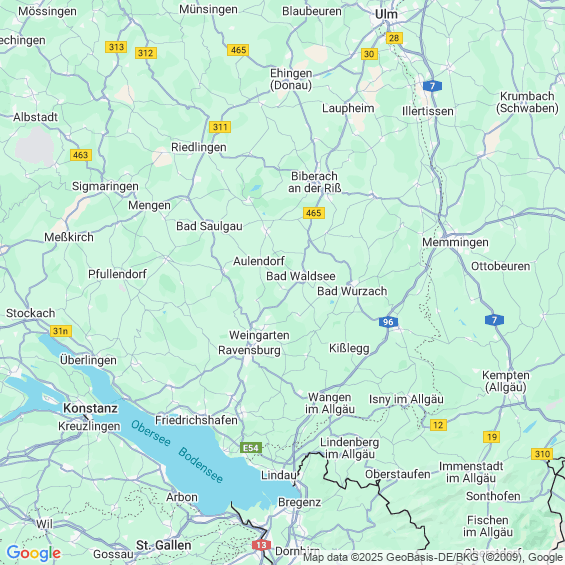Screen dimensions: 565x565
Task: Click the E54 route badge near Lindau
Action: pos(251,448)
